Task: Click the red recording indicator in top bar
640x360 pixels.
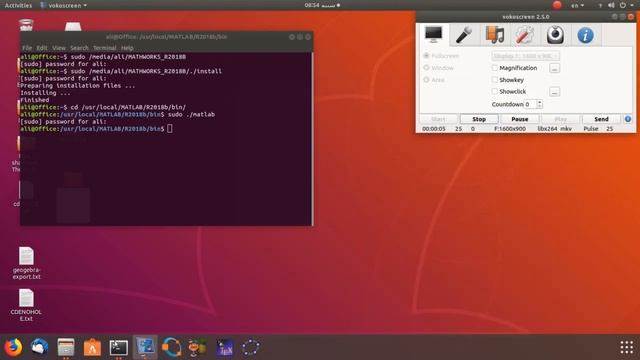Action: tap(557, 5)
